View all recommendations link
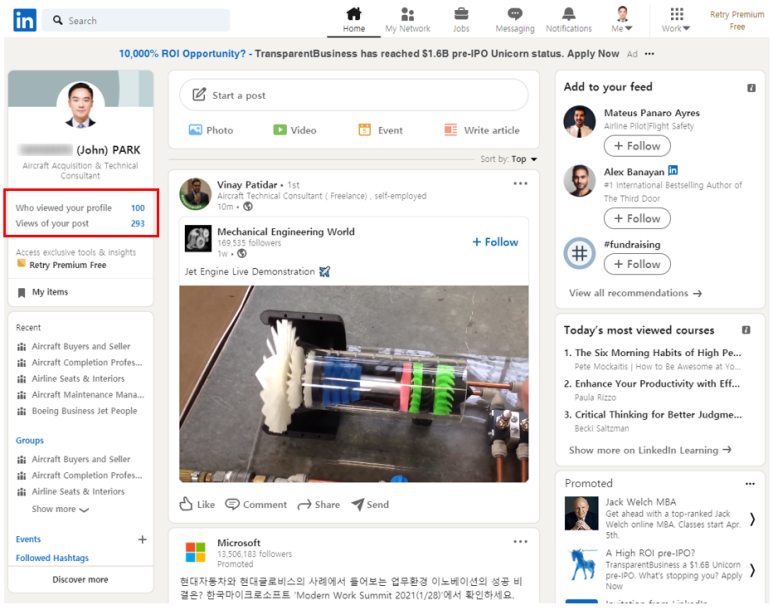This screenshot has width=773, height=610. [635, 293]
